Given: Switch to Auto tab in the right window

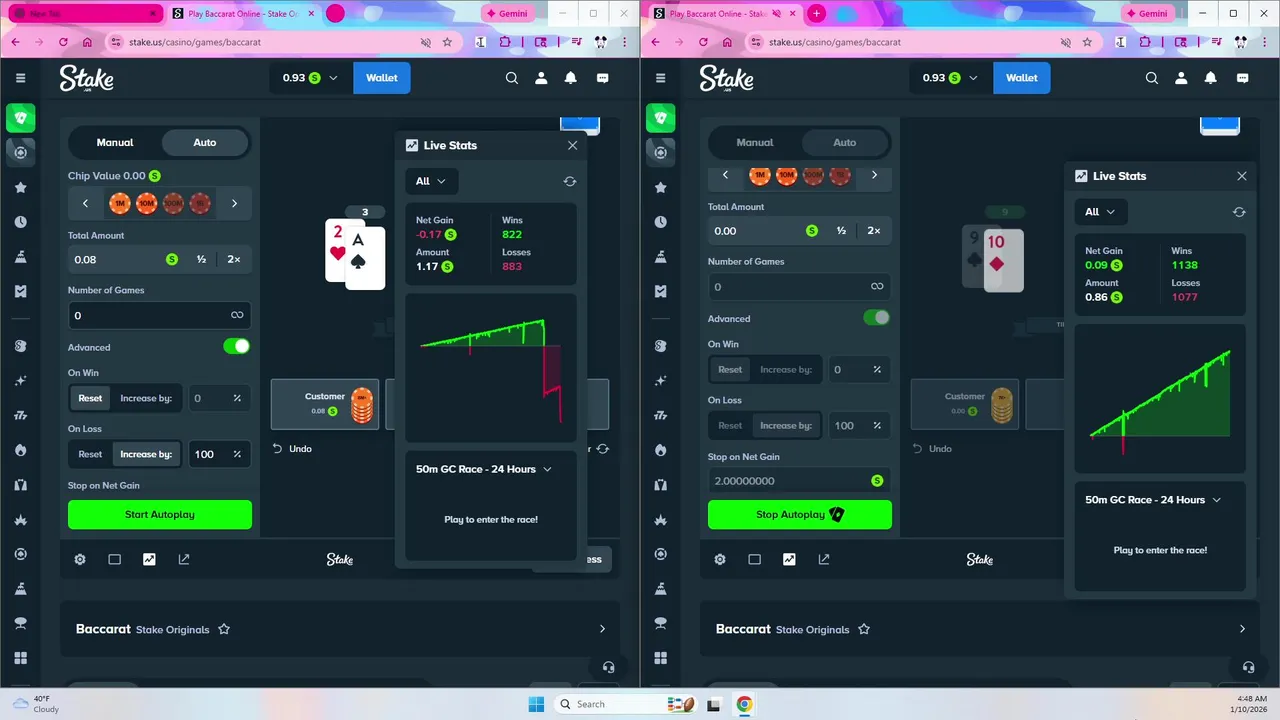Looking at the screenshot, I should click(845, 142).
